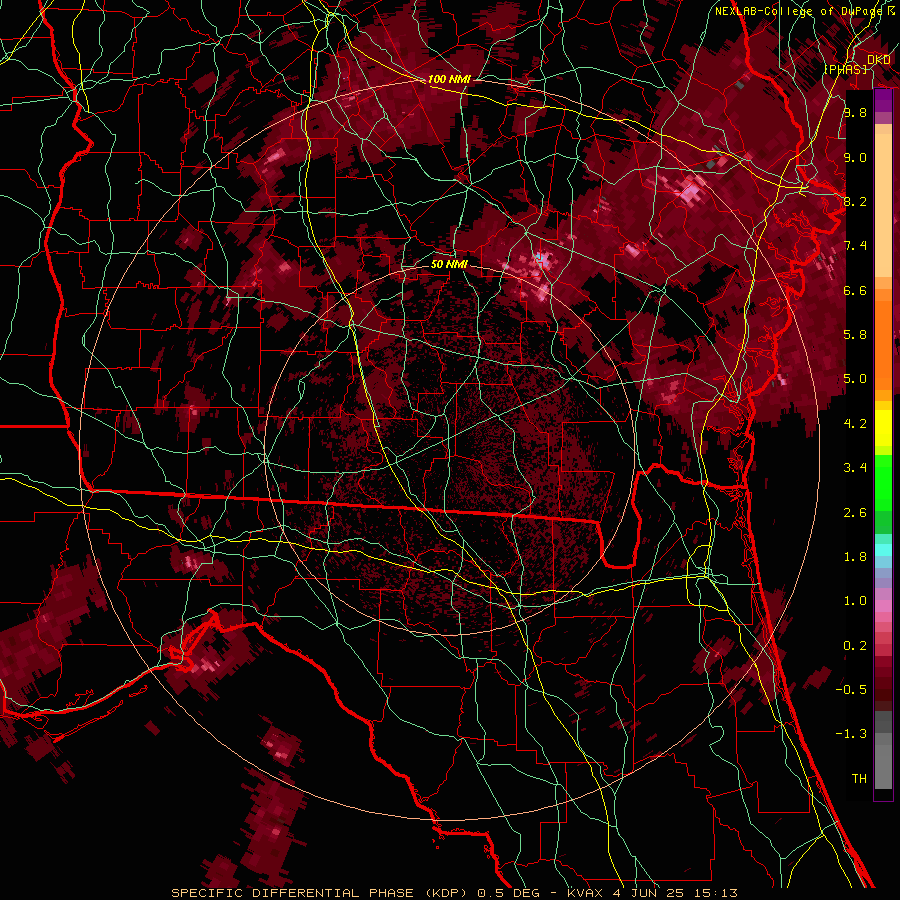Pick the peach segment of the color bar
The width and height of the screenshot is (900, 900).
(883, 204)
